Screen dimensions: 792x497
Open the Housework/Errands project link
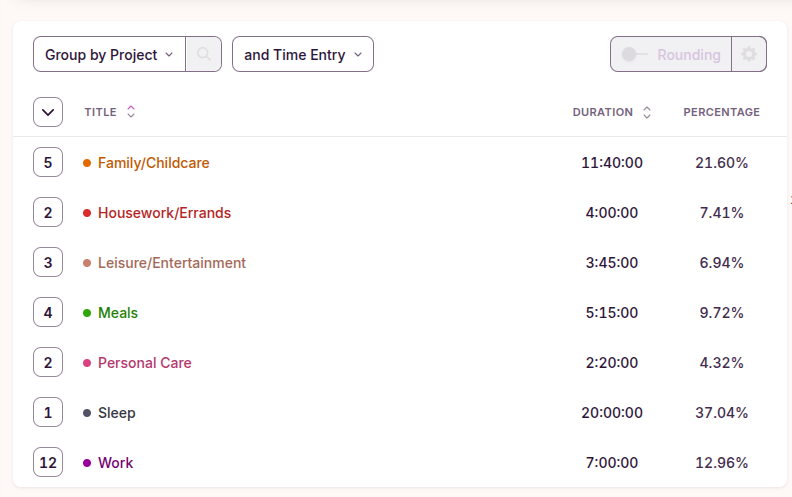(x=164, y=212)
